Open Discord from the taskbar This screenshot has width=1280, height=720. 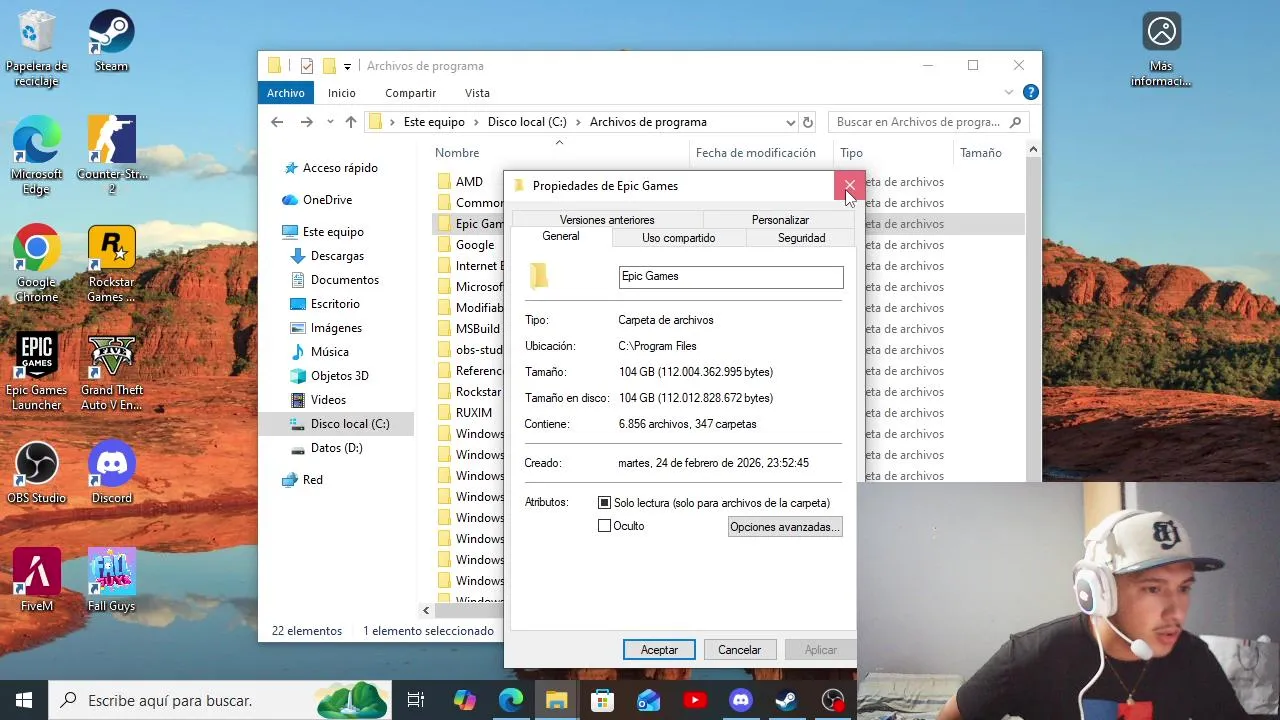741,700
